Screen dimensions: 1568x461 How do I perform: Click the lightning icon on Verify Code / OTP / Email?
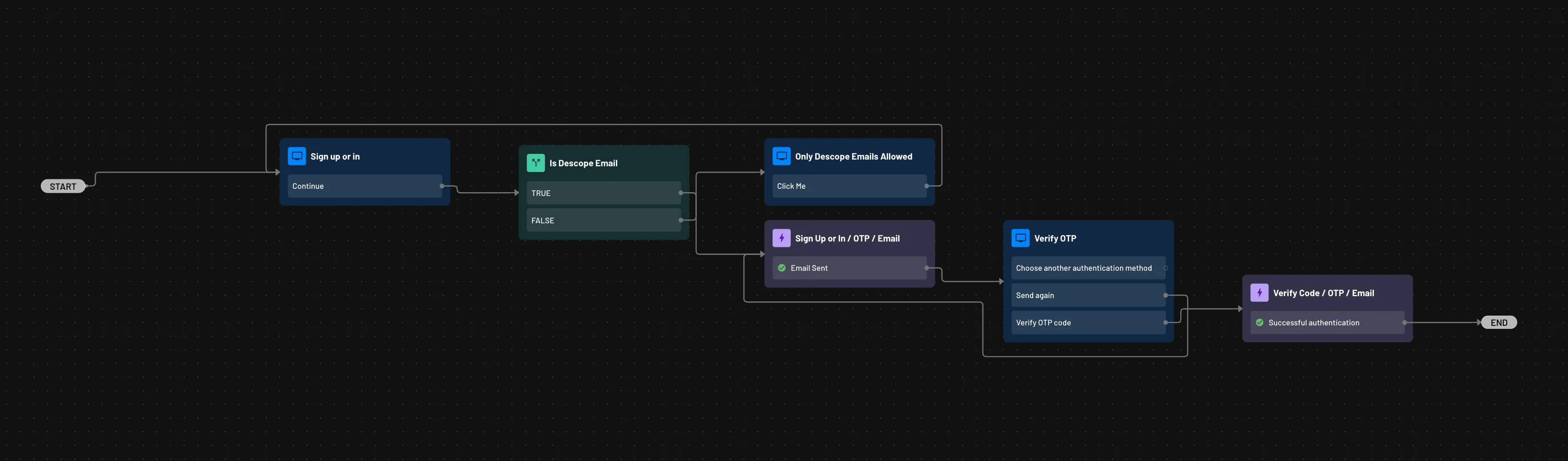[1259, 293]
